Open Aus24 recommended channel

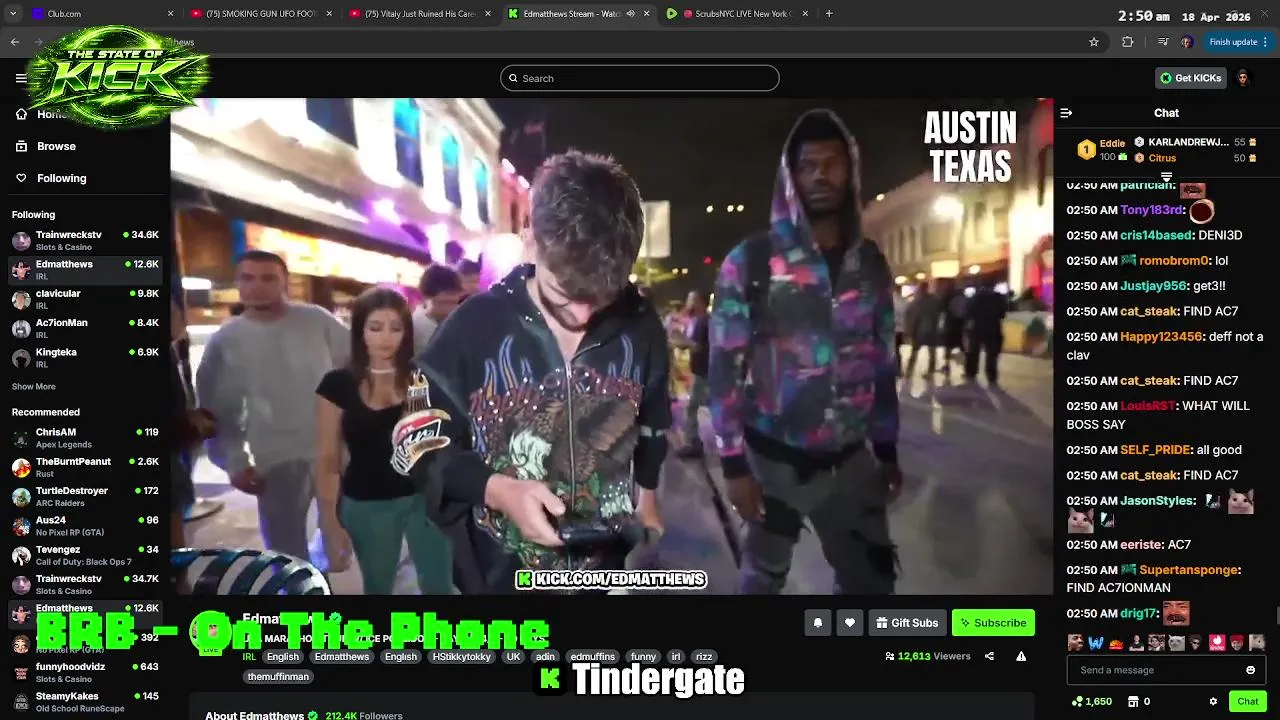[85, 526]
